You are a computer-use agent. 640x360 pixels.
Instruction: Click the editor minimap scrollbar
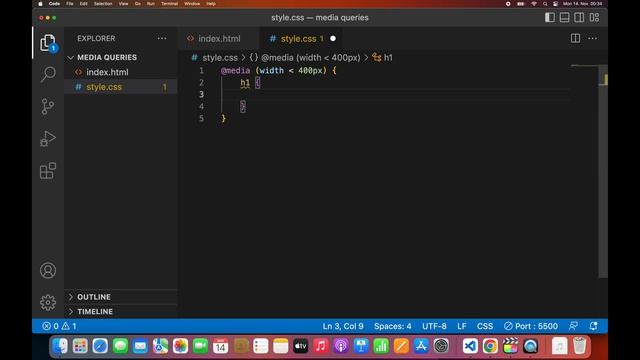click(603, 171)
